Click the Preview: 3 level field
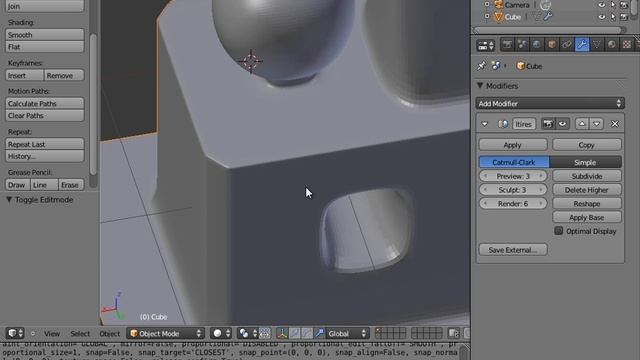 (x=513, y=176)
